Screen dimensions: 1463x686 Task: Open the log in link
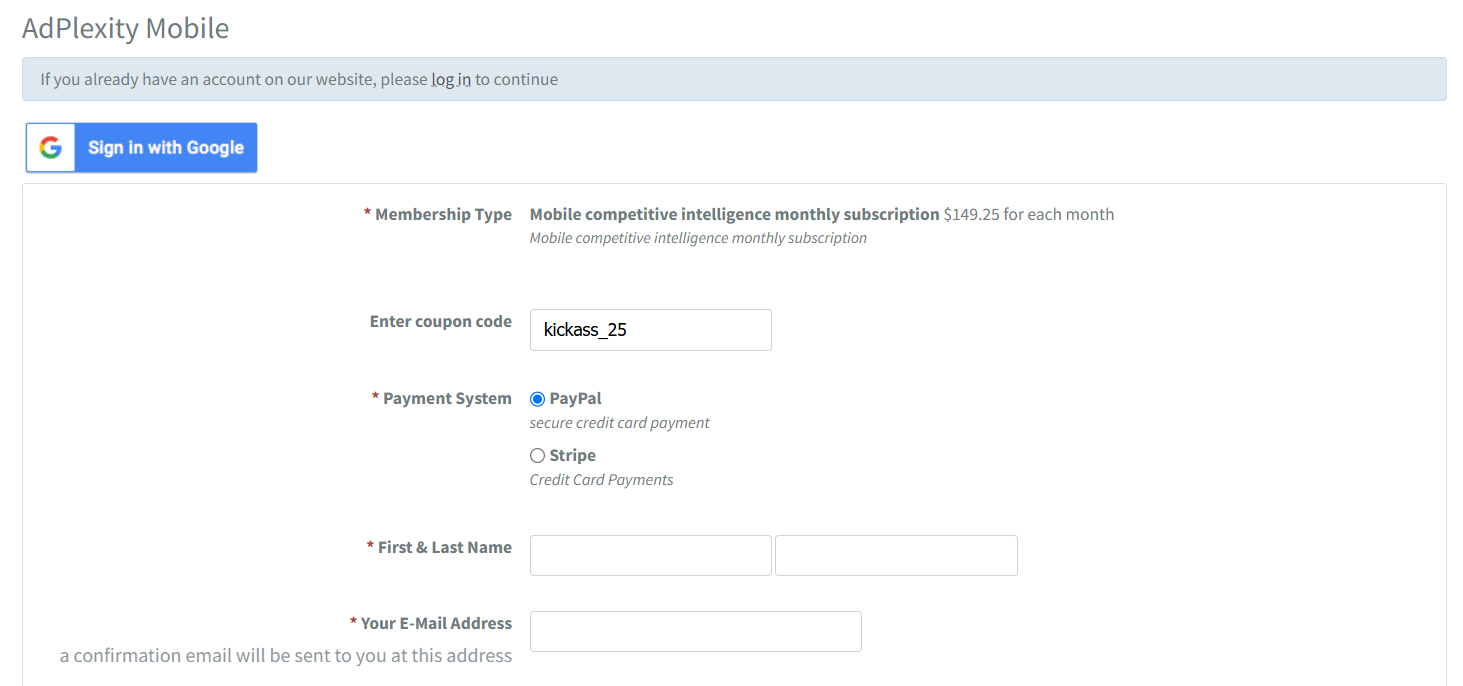point(451,79)
